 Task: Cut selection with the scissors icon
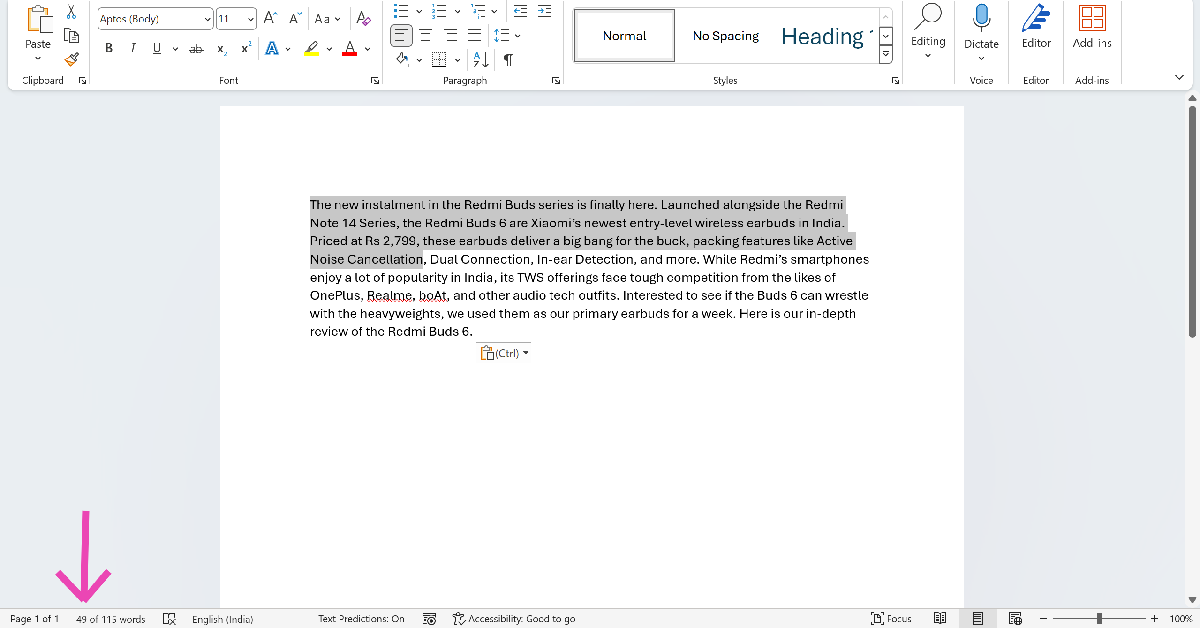click(71, 12)
